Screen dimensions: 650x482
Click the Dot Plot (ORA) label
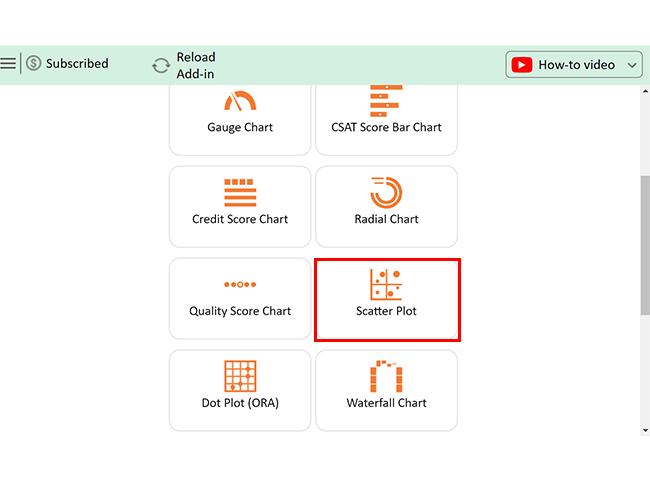coord(240,403)
